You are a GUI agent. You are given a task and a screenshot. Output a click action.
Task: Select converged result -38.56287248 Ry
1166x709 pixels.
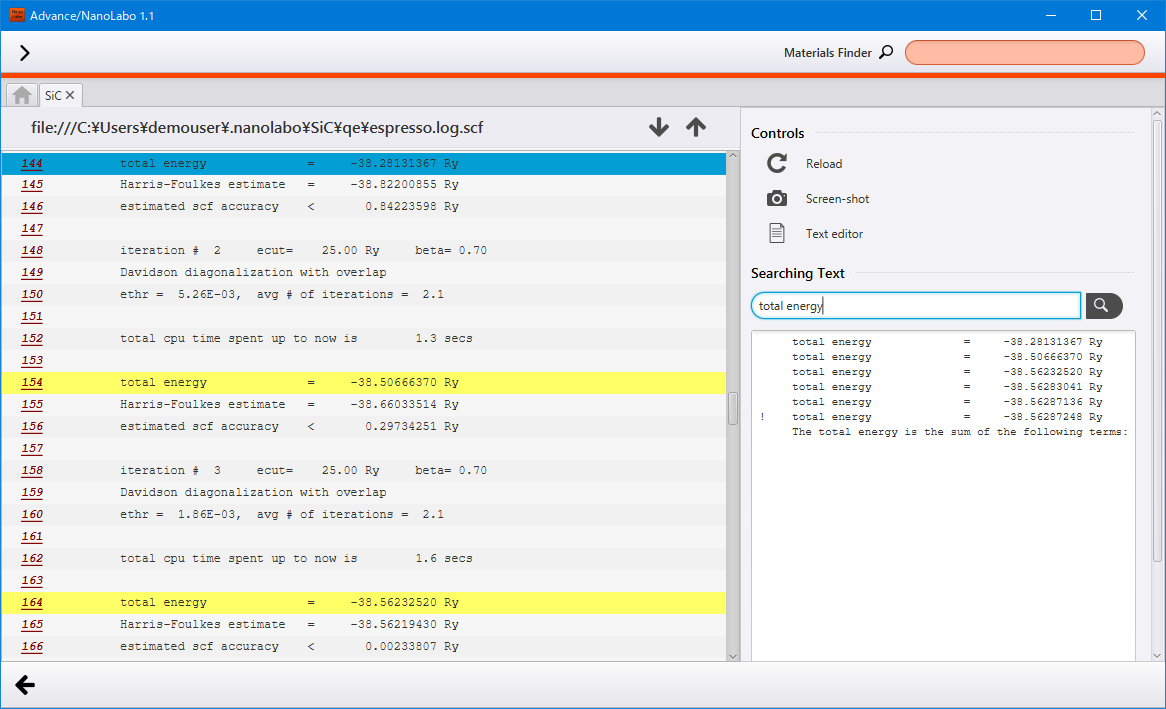[x=946, y=417]
